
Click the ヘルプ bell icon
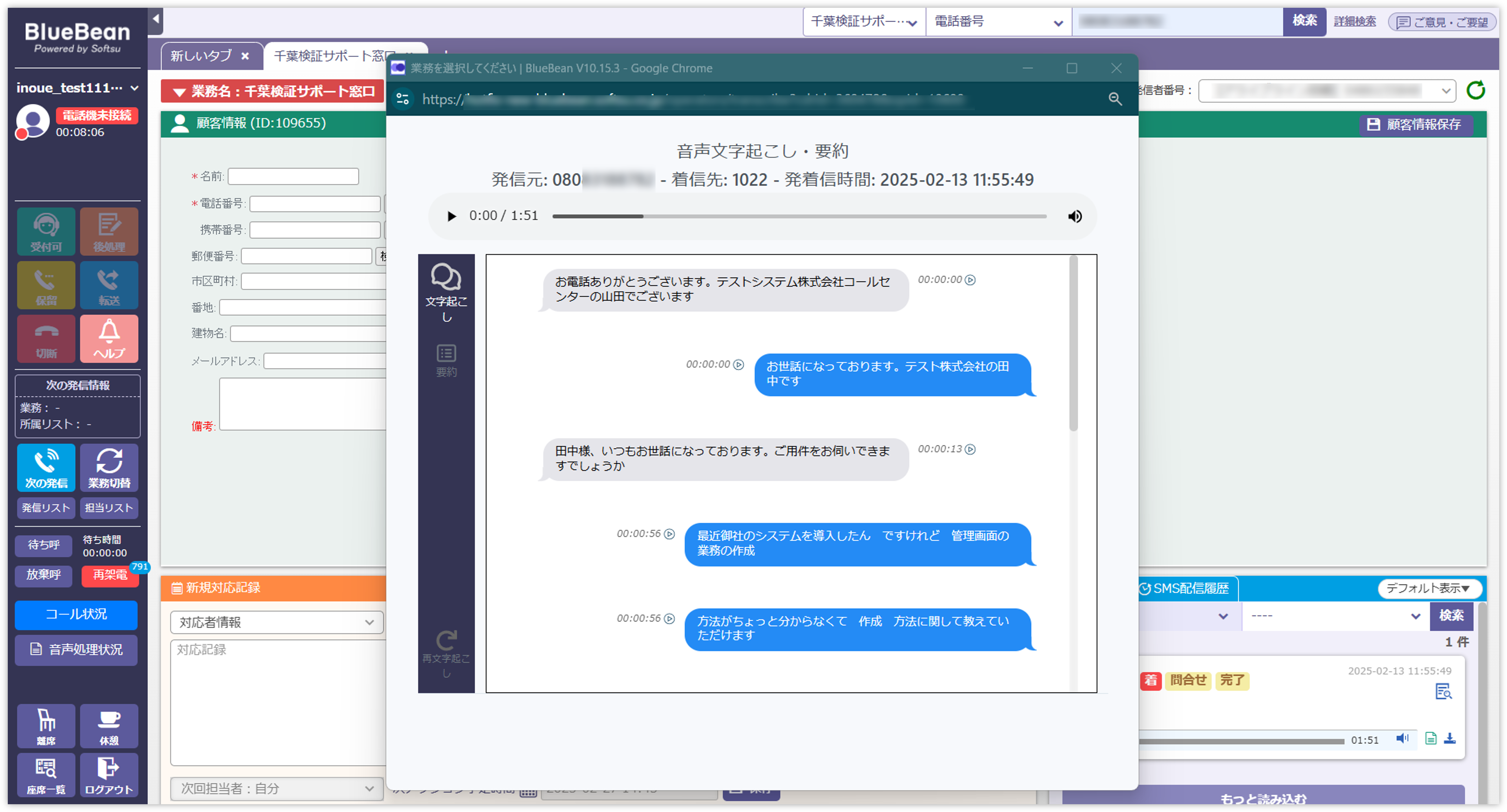pyautogui.click(x=109, y=338)
